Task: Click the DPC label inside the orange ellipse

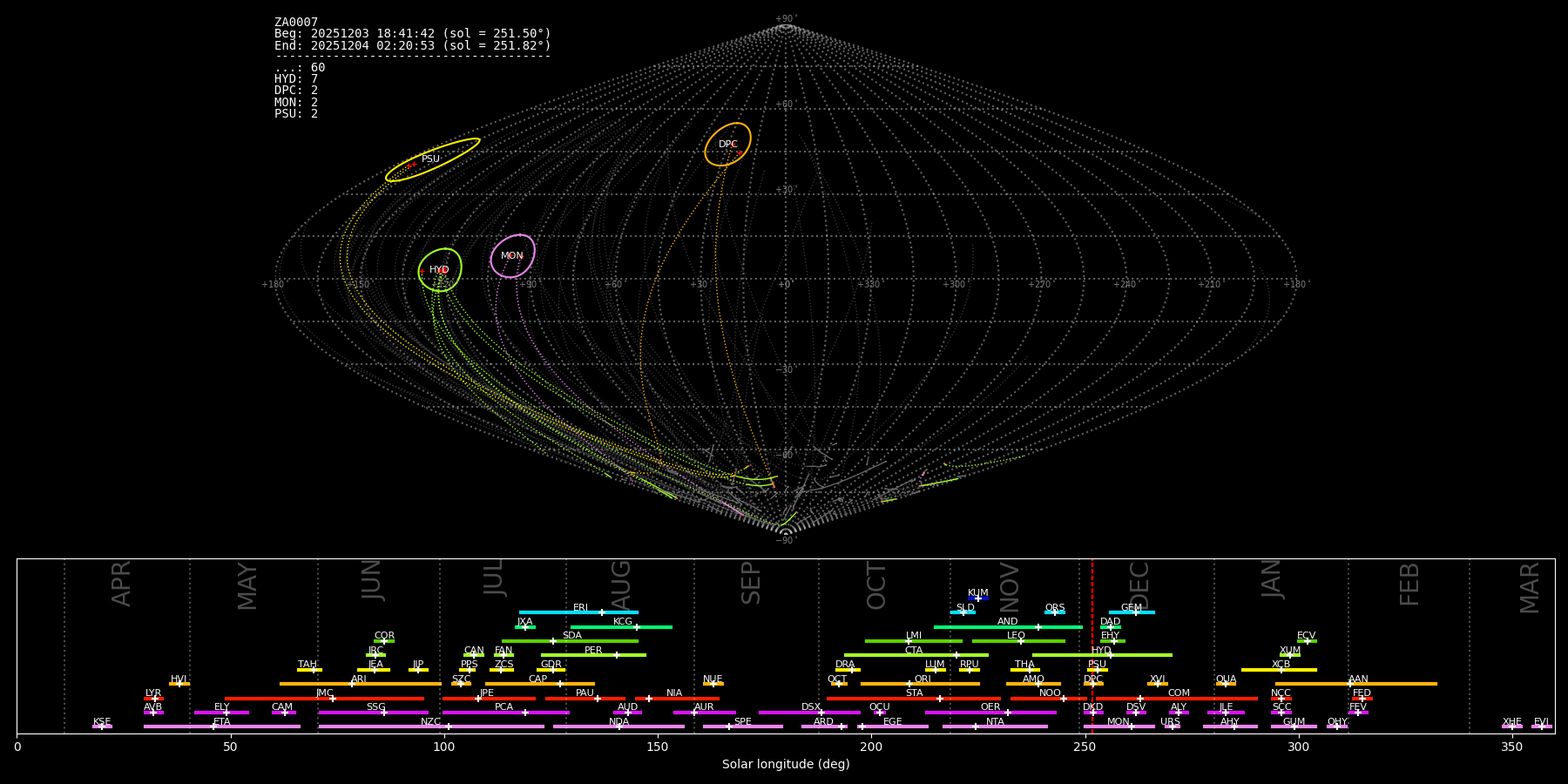Action: [728, 145]
